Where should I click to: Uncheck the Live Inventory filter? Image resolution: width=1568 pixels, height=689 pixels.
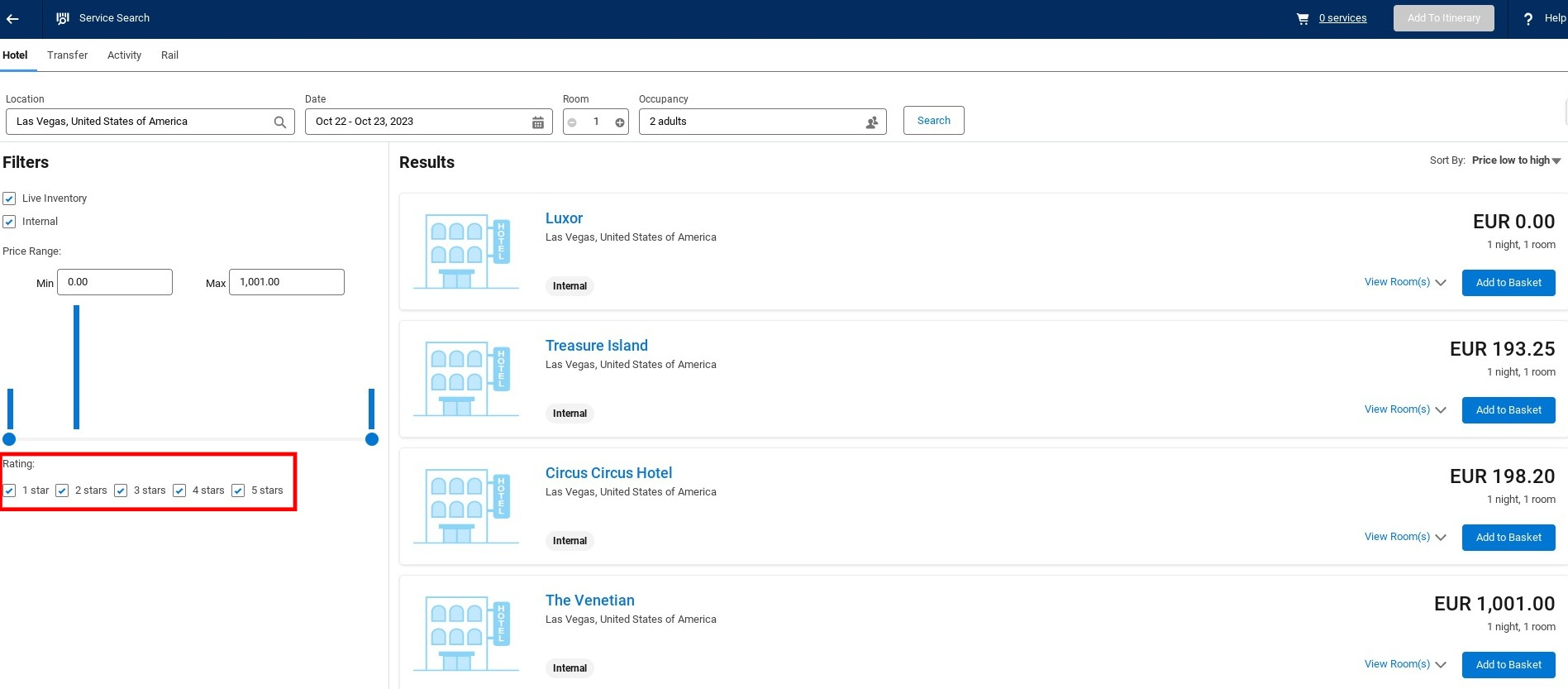(x=9, y=199)
